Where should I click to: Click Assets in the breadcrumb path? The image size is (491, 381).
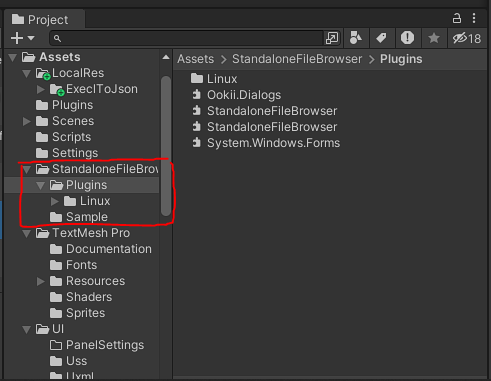click(x=196, y=59)
